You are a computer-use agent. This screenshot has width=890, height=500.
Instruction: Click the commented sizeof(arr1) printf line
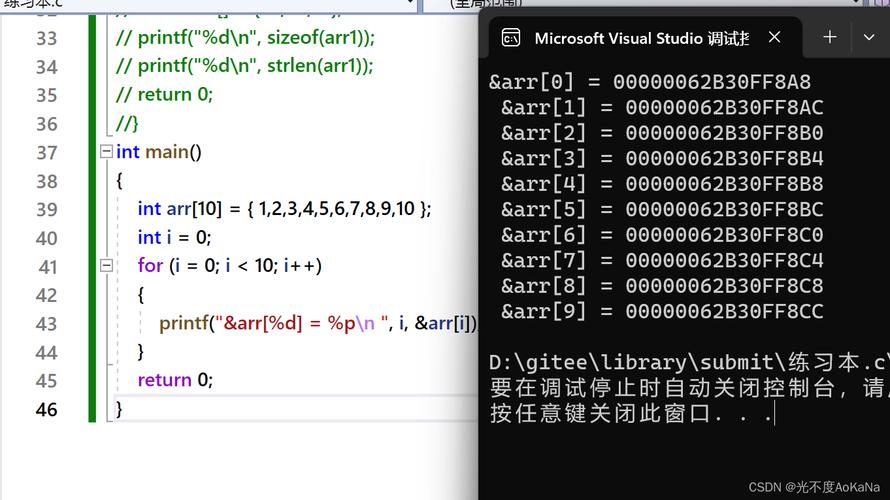(245, 37)
